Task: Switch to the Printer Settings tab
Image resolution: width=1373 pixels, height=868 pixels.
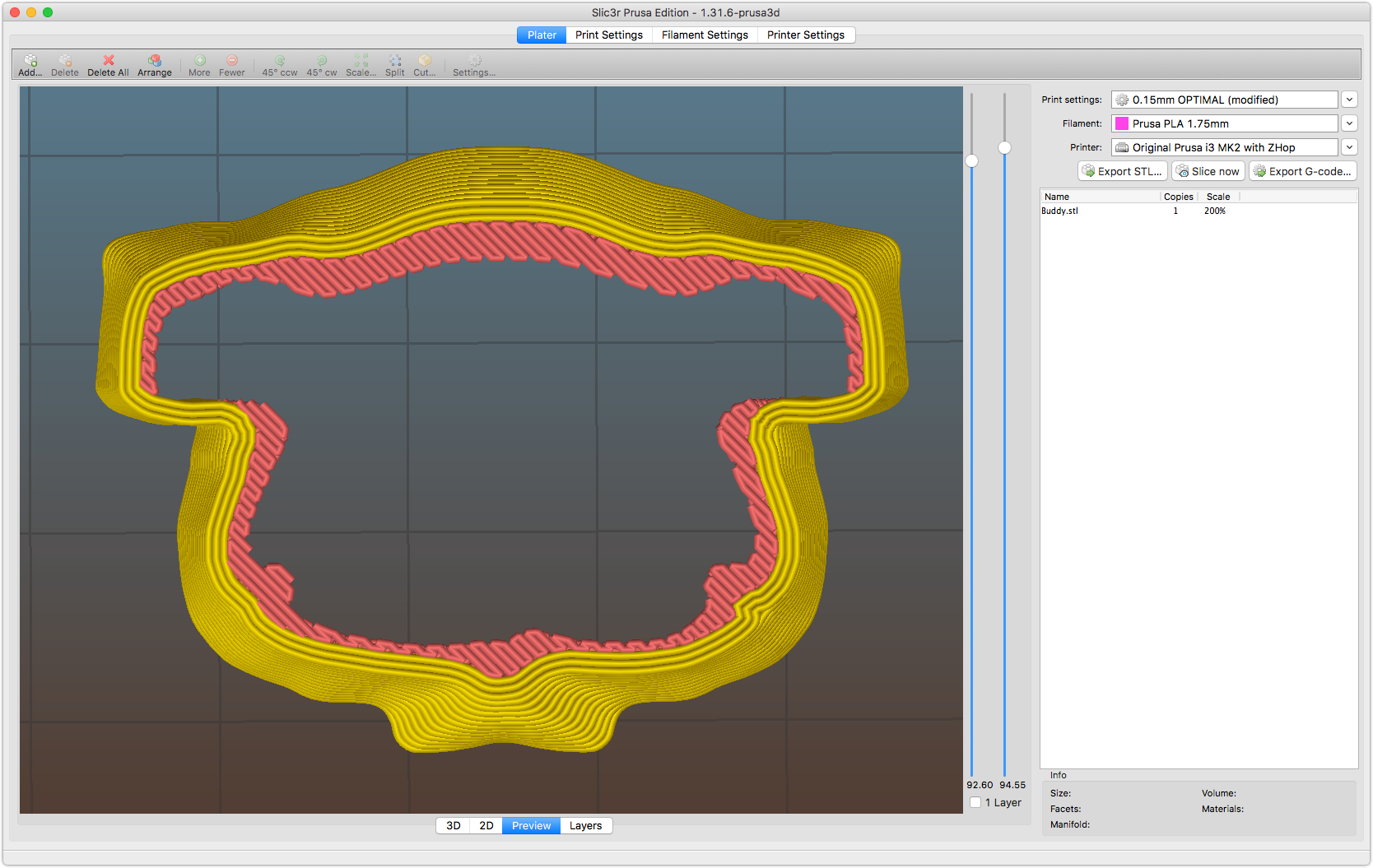Action: coord(805,35)
